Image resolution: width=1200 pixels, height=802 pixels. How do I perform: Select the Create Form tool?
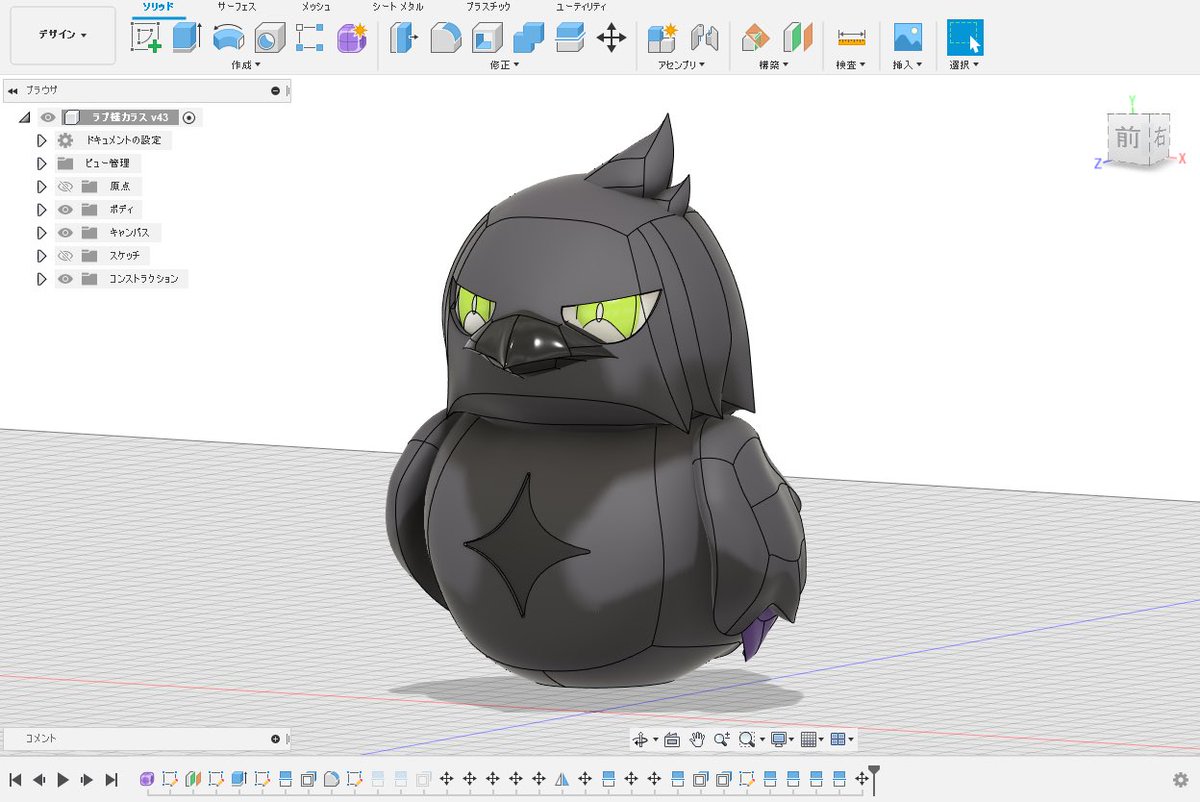pyautogui.click(x=351, y=38)
